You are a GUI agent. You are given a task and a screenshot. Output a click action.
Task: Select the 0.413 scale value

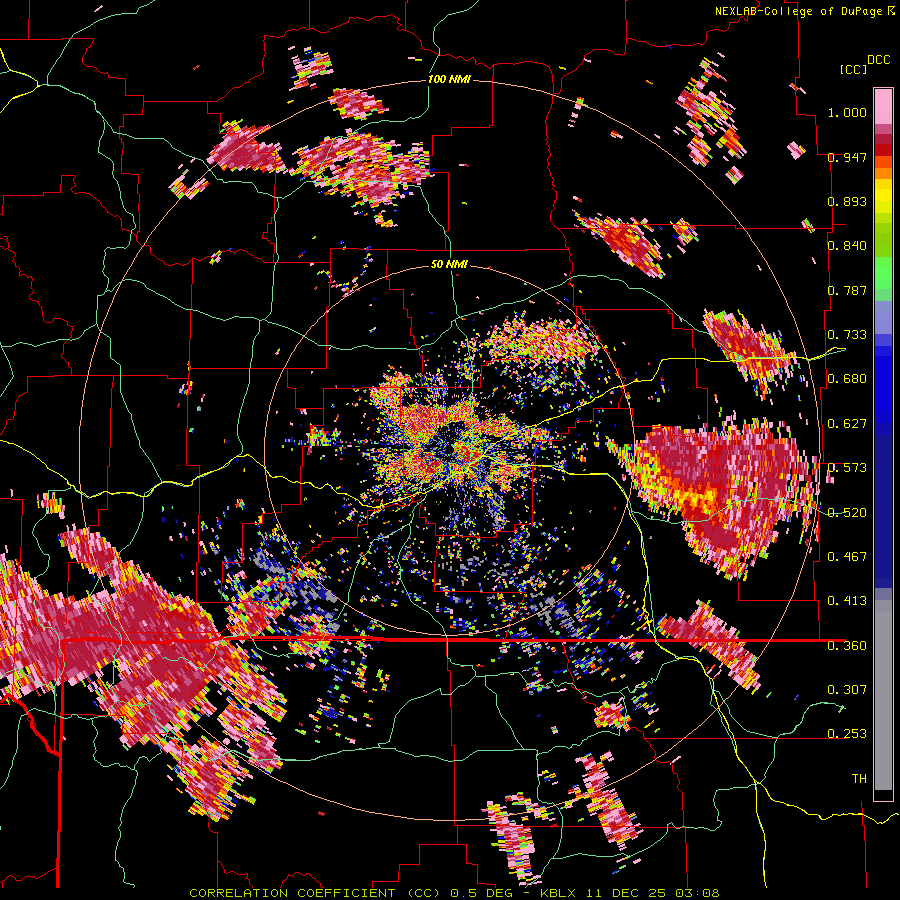point(847,601)
